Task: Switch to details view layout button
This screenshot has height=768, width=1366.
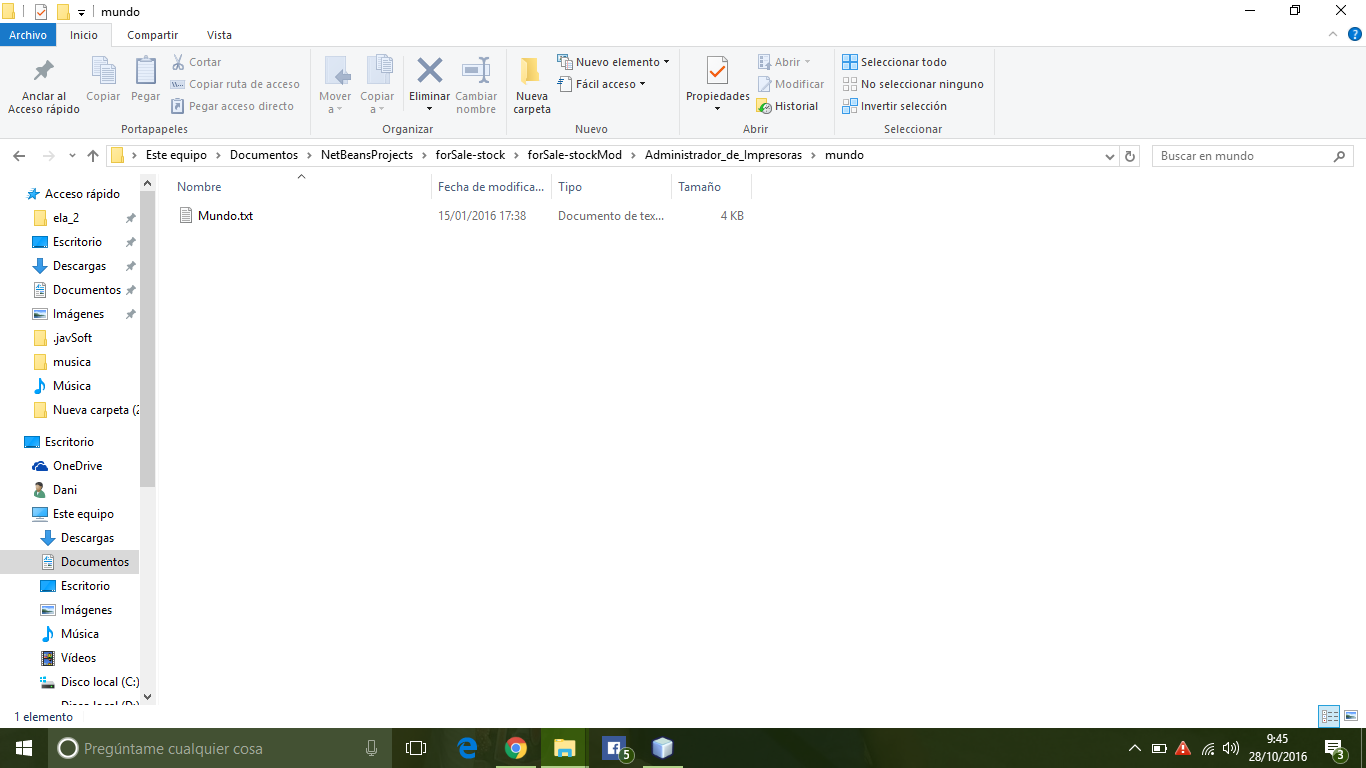Action: 1329,716
